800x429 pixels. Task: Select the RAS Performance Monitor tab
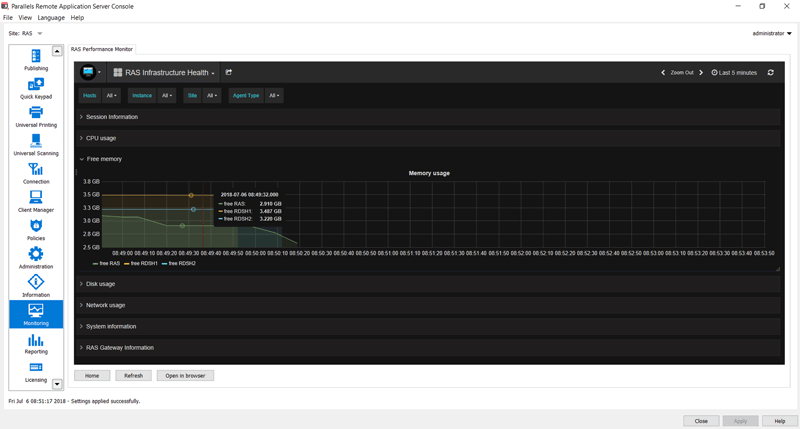click(102, 49)
